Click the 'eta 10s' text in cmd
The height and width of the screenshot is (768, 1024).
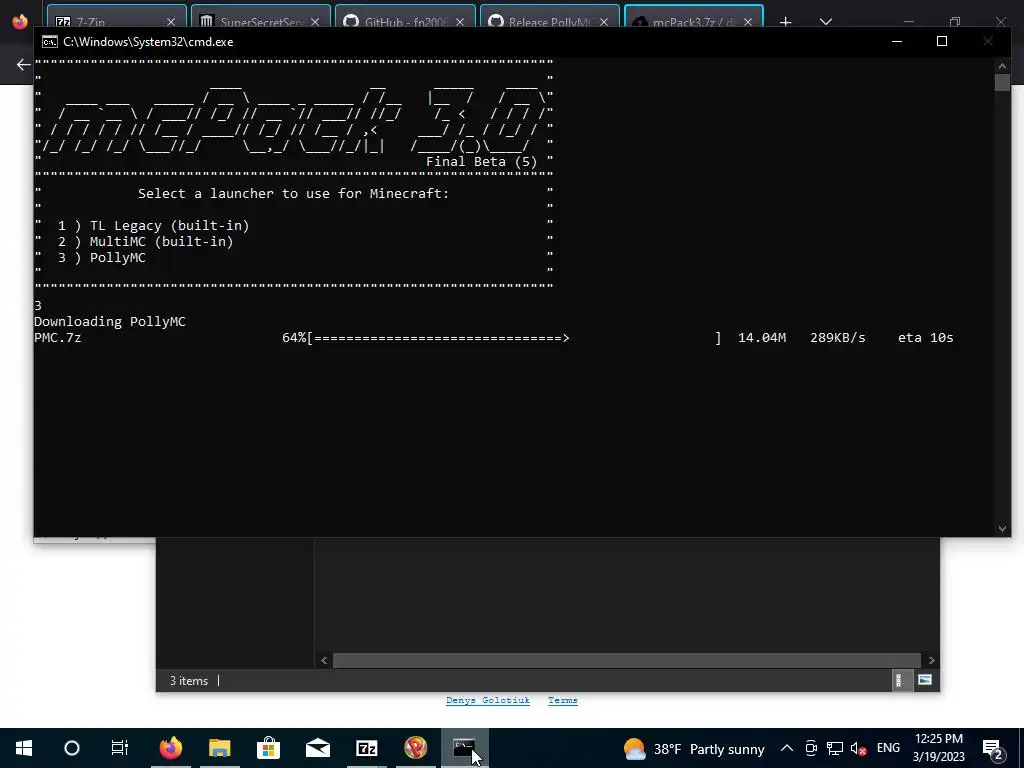pyautogui.click(x=925, y=338)
